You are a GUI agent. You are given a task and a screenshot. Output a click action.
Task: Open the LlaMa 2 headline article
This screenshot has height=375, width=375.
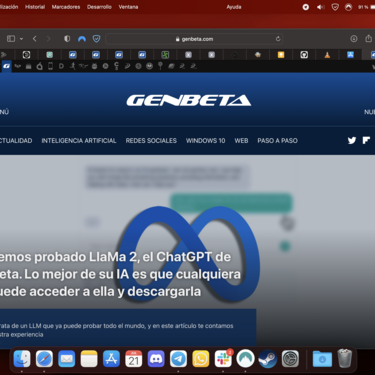[120, 274]
